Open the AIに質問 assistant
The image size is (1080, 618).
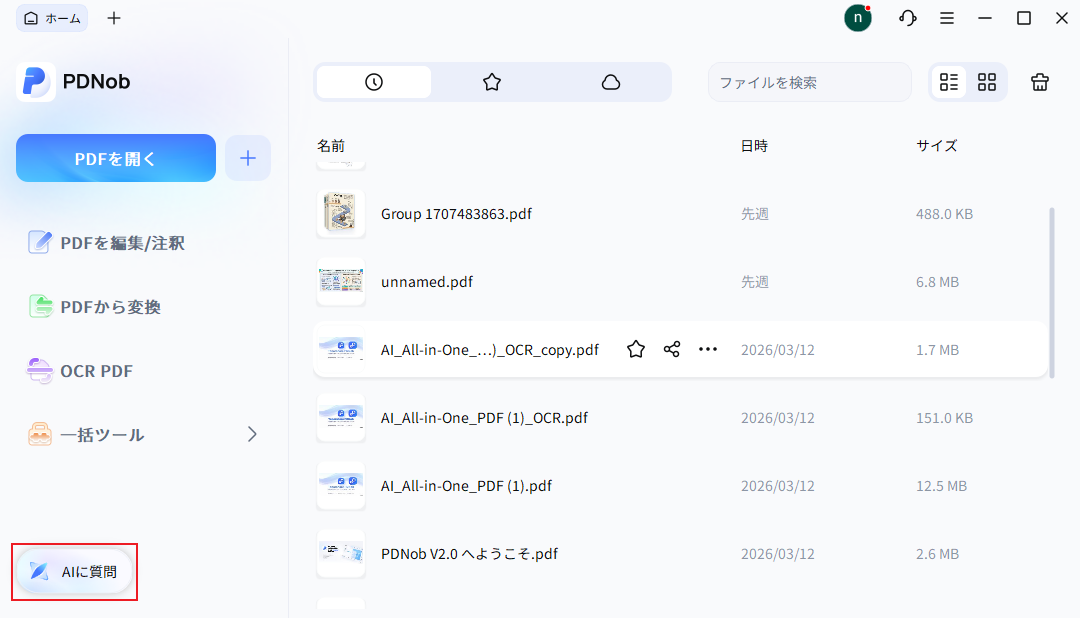(x=74, y=572)
